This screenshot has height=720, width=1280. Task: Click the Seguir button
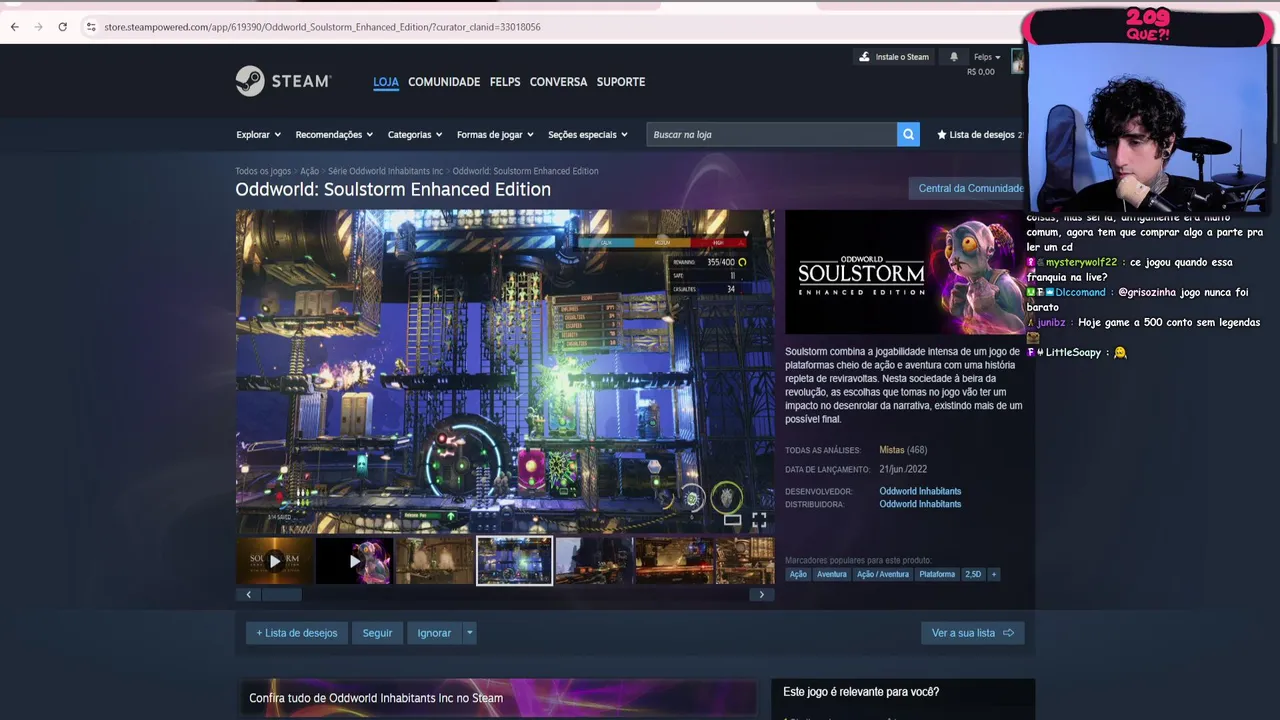coord(377,633)
